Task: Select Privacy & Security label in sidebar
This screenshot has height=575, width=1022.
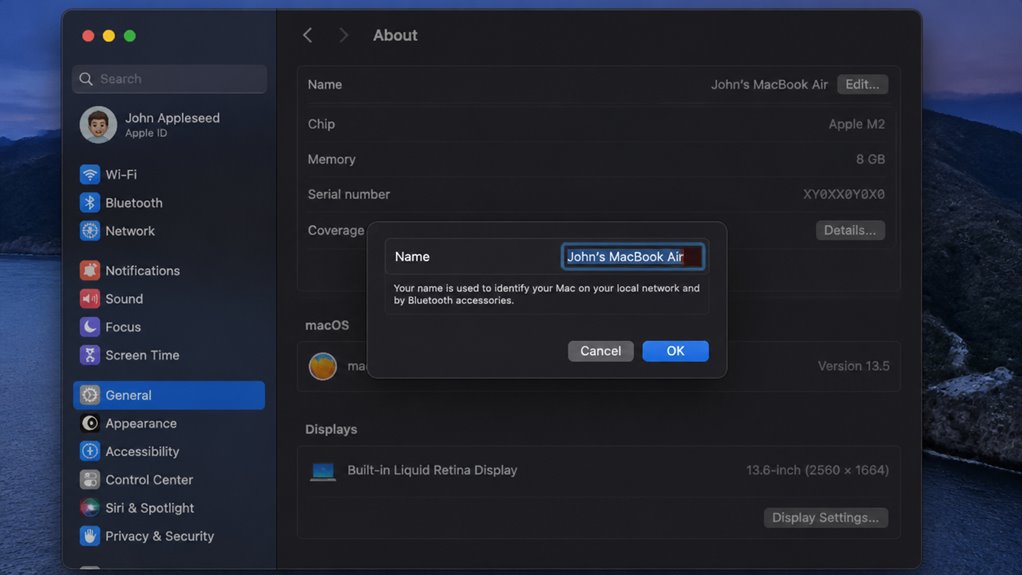Action: tap(160, 536)
